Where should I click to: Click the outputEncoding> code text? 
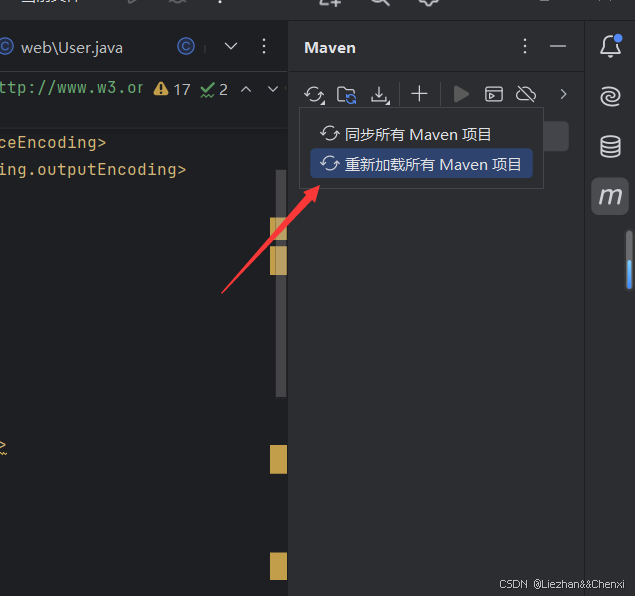point(111,170)
